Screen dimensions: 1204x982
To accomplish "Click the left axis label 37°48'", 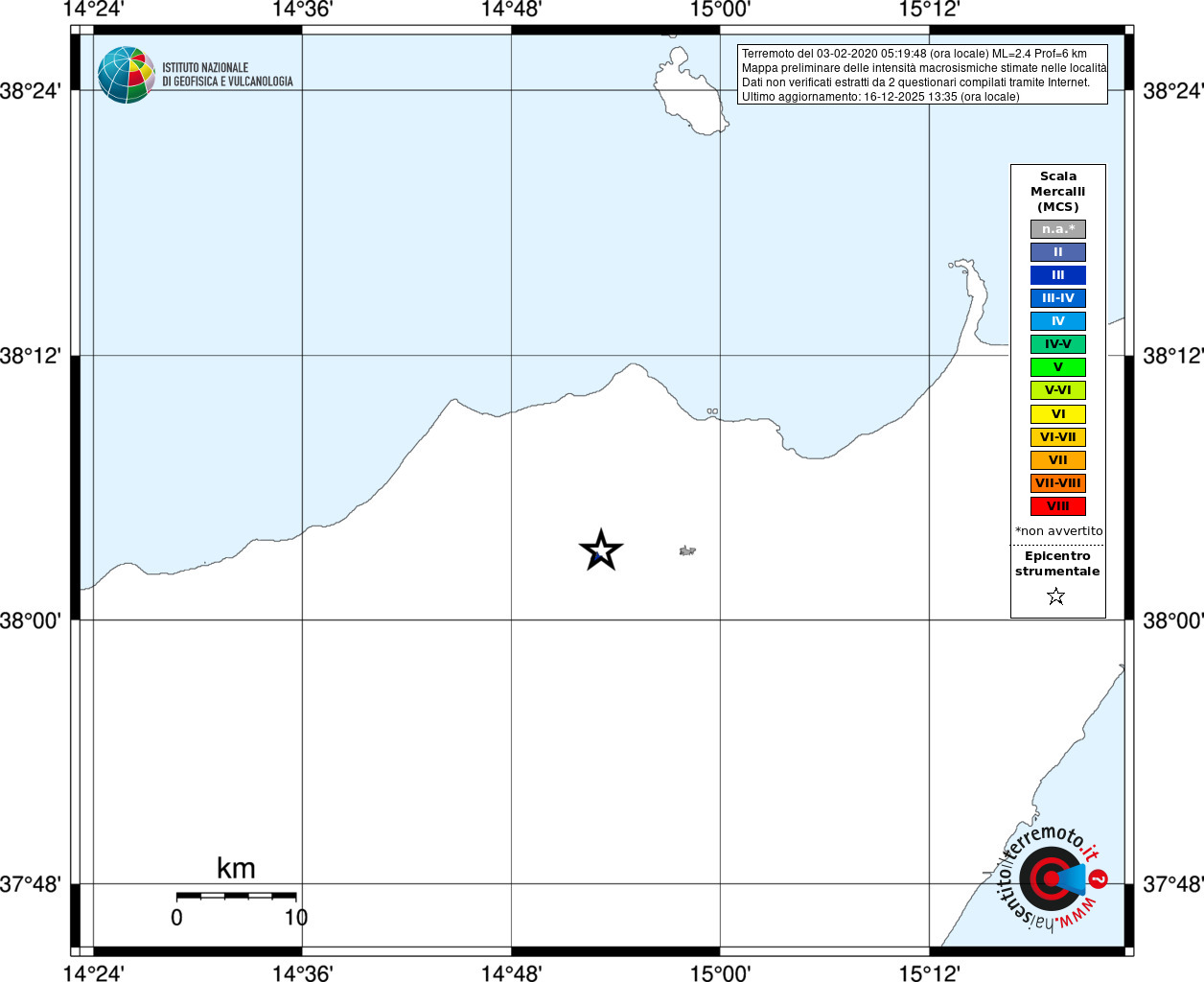I will point(31,884).
